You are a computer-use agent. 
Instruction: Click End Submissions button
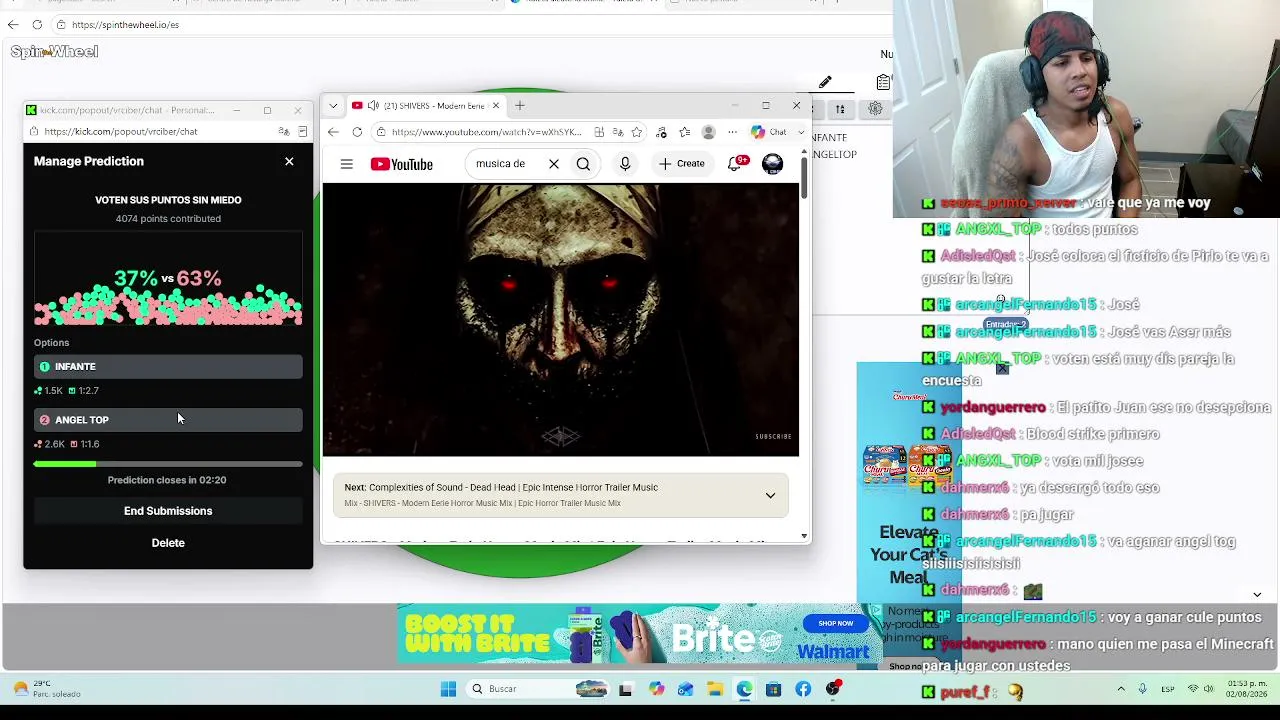[168, 511]
